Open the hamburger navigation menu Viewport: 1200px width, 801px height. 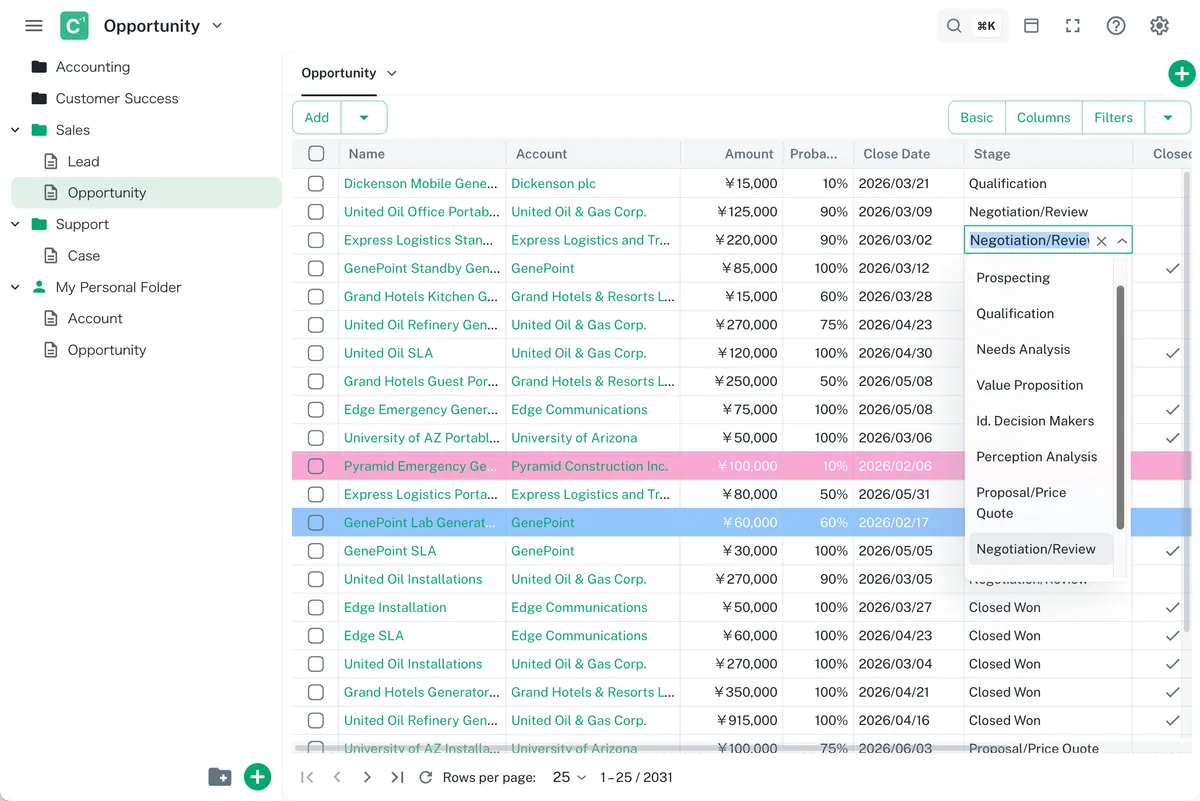click(34, 26)
